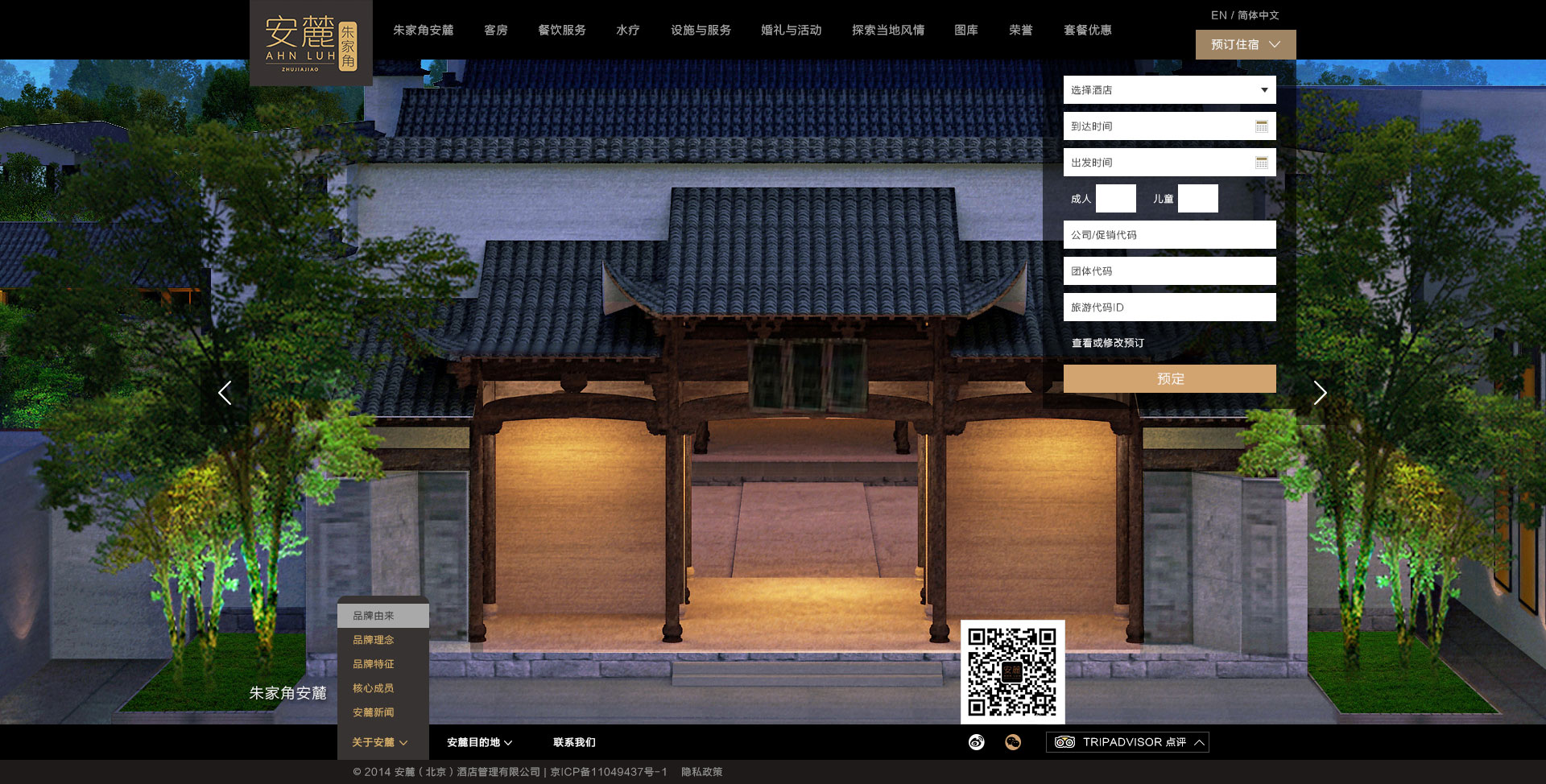Open calendar picker for 出发时间
This screenshot has width=1546, height=784.
tap(1261, 163)
